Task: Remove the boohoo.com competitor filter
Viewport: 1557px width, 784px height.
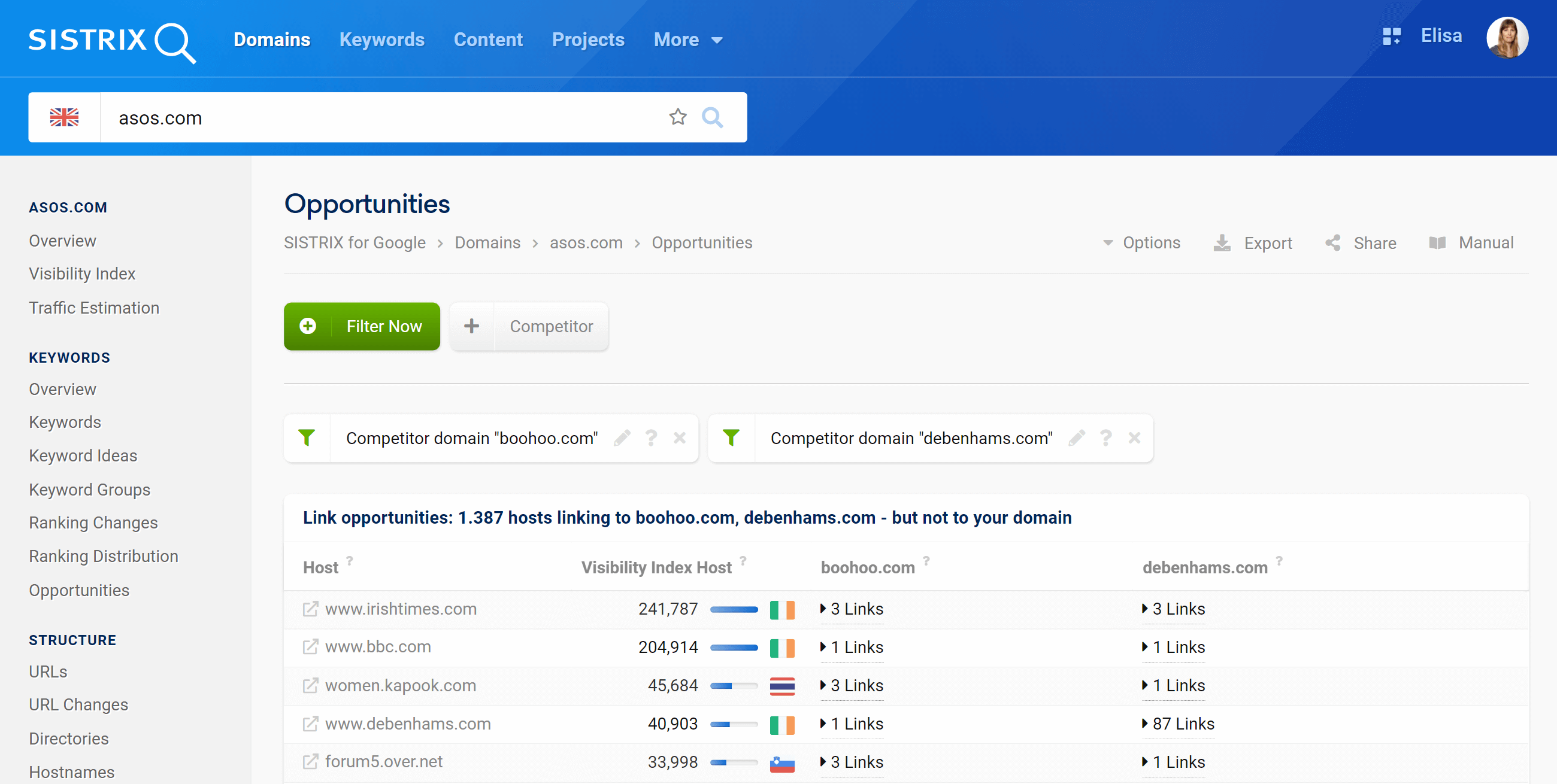Action: point(679,438)
